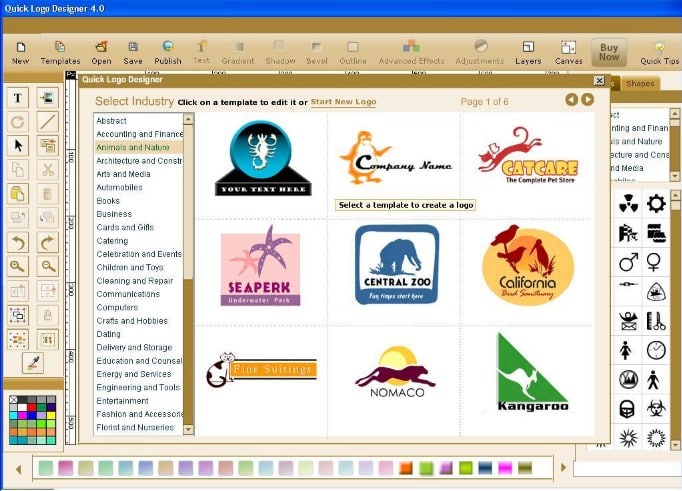Select the comb and scissors shape
682x491 pixels.
656,321
